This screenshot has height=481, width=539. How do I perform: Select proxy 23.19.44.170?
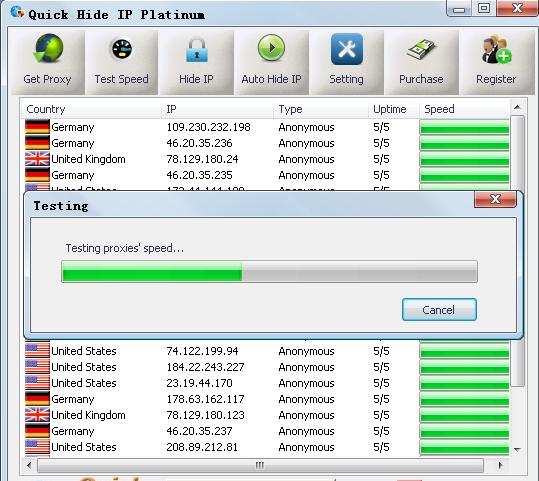[x=266, y=383]
